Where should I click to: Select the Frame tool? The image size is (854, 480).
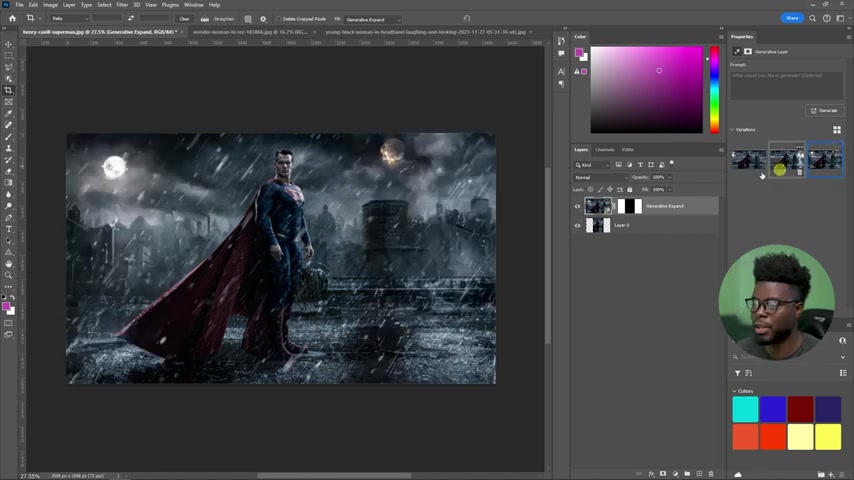click(x=8, y=102)
